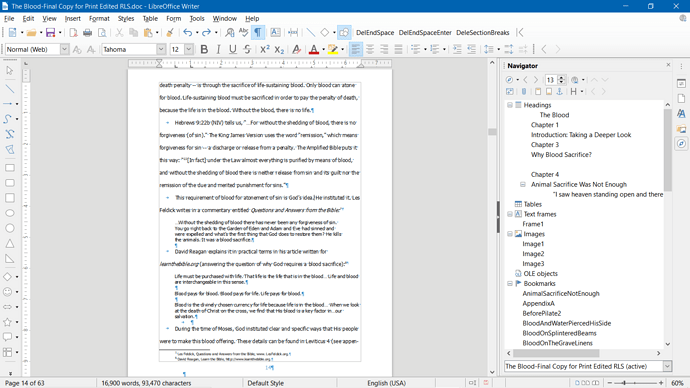
Task: Run the DeleSectionBreaks macro button
Action: click(x=483, y=33)
